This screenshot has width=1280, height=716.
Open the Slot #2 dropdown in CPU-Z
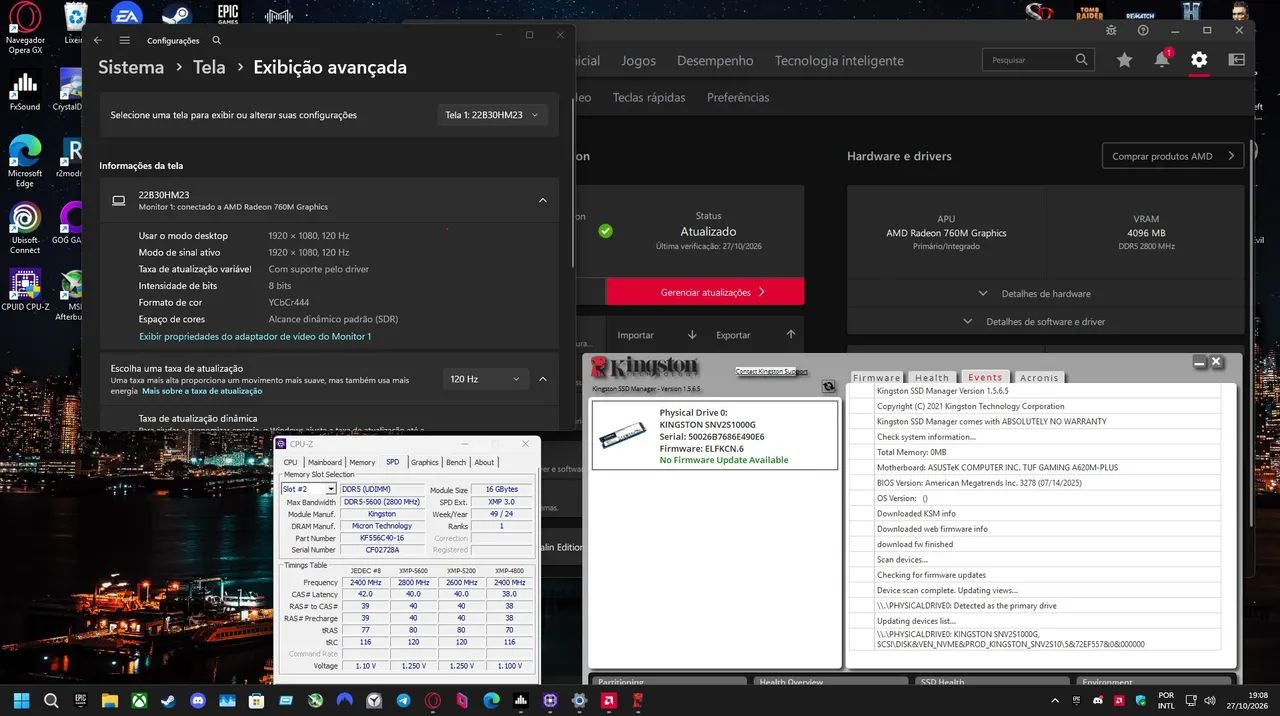coord(308,489)
